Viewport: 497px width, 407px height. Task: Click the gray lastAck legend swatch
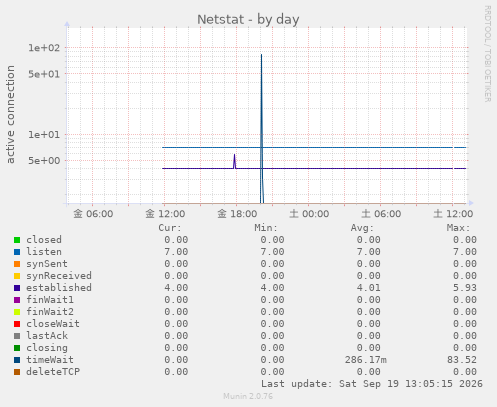[17, 336]
